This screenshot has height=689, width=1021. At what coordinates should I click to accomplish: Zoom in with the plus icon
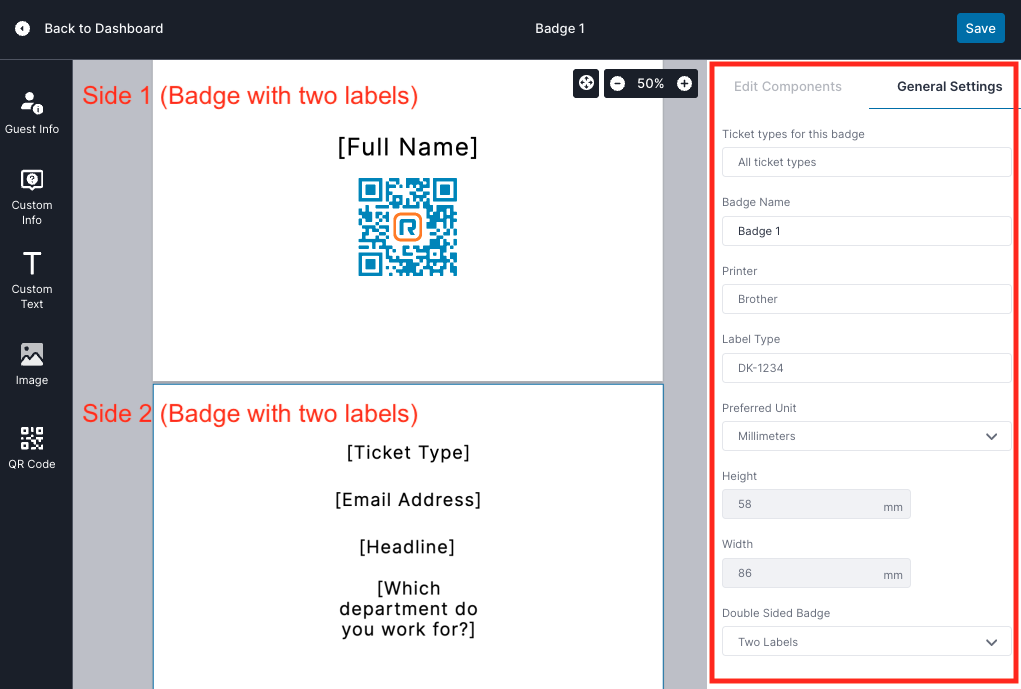tap(684, 83)
